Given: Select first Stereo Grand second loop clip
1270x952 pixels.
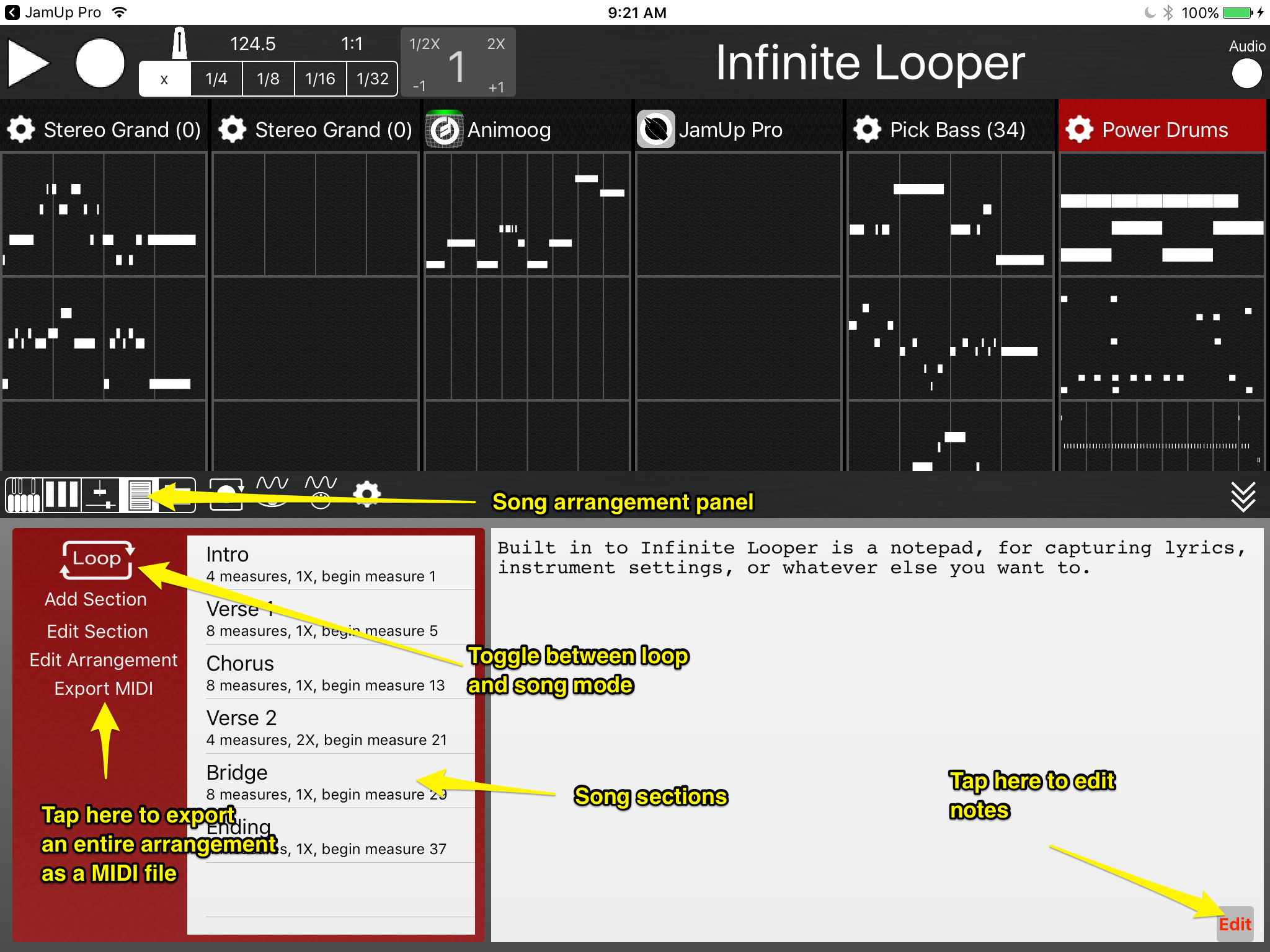Looking at the screenshot, I should coord(104,338).
